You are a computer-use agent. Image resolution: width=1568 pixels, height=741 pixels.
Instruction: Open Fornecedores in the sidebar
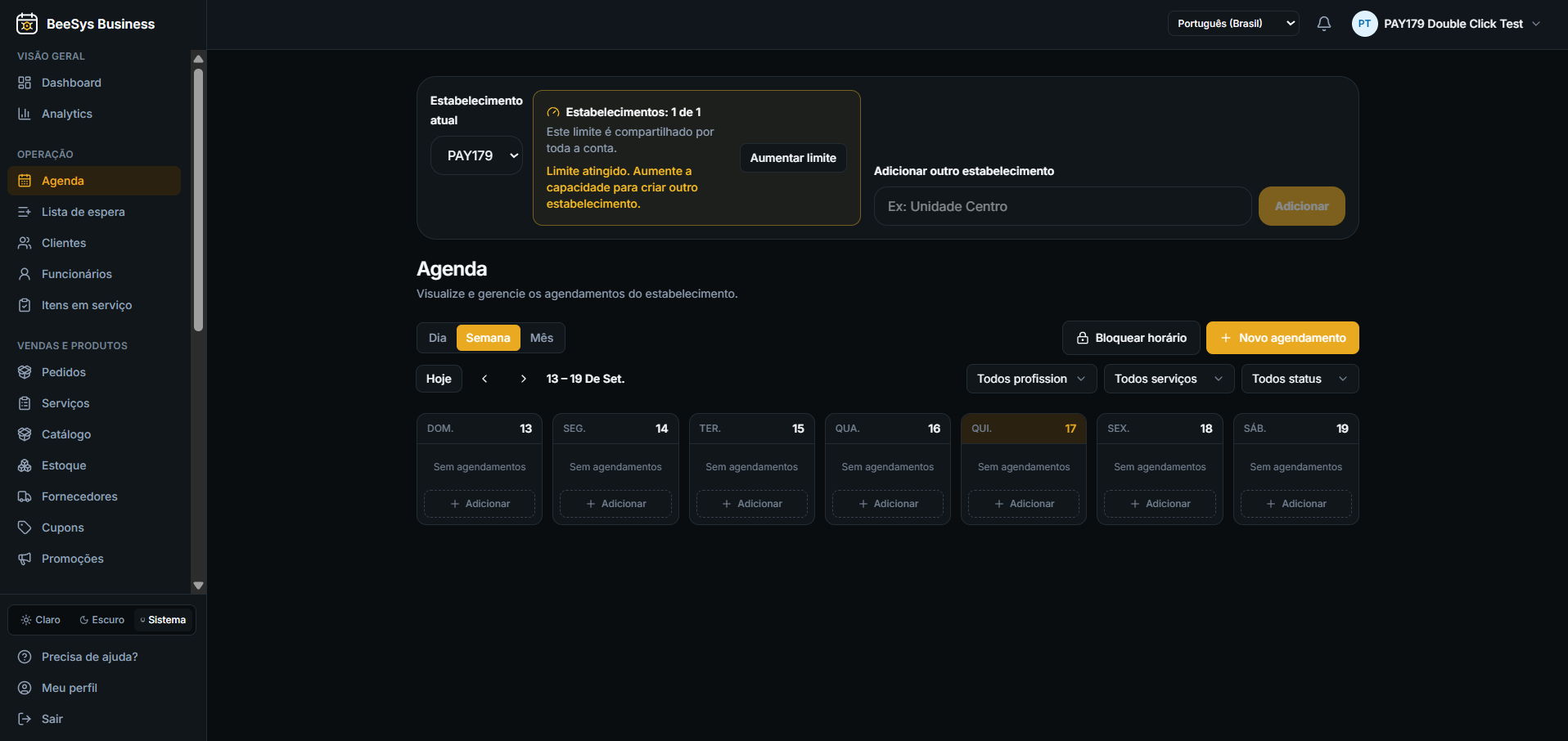click(x=94, y=496)
